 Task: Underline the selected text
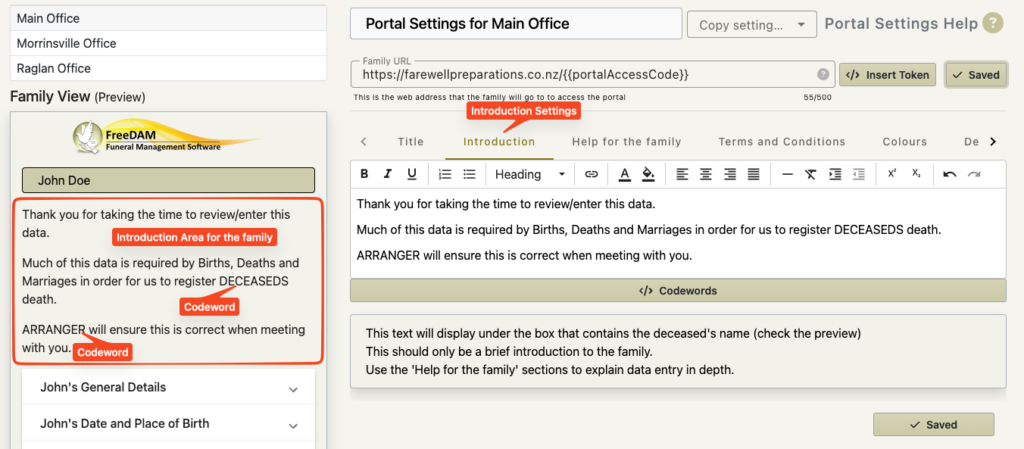411,174
